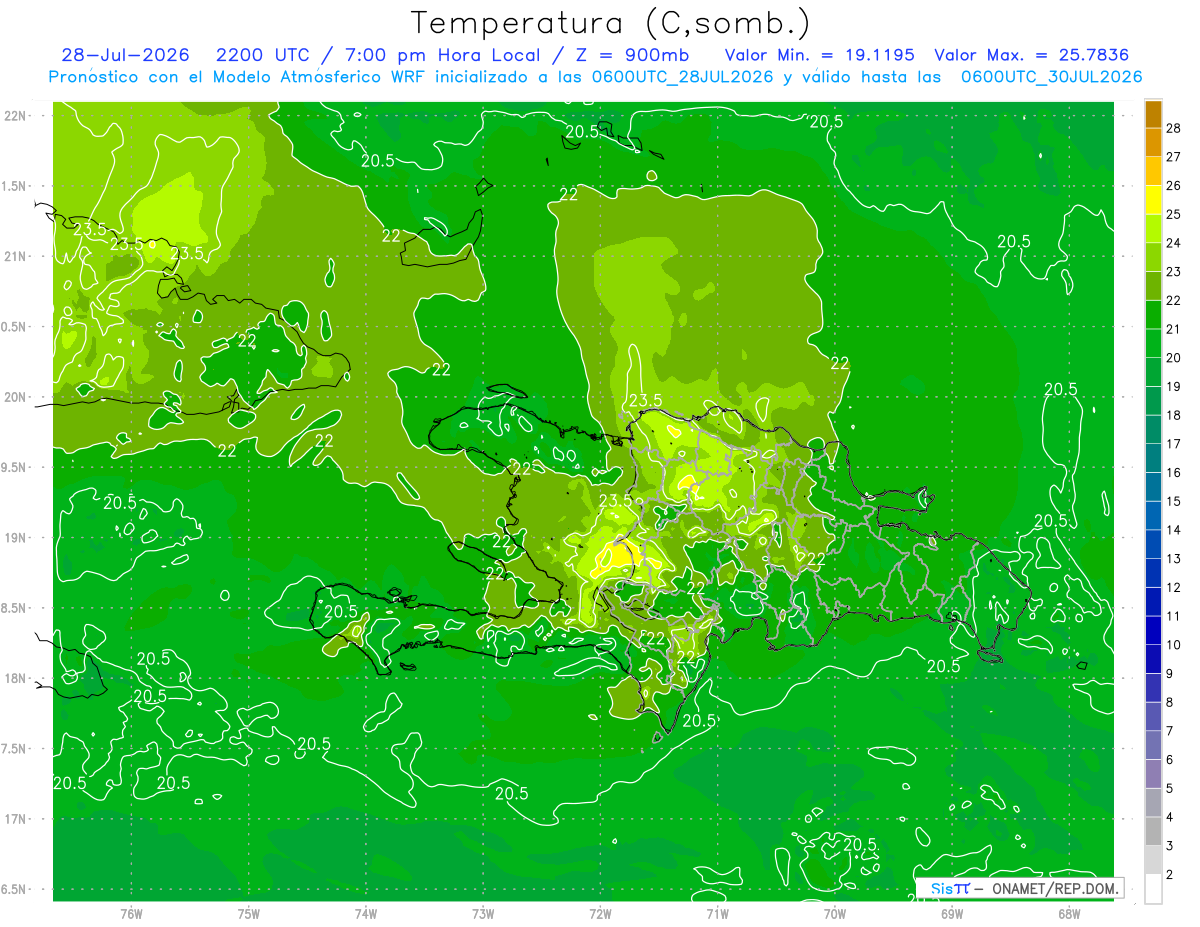The image size is (1200, 927).
Task: Click the "75W" longitude axis label
Action: (x=249, y=914)
